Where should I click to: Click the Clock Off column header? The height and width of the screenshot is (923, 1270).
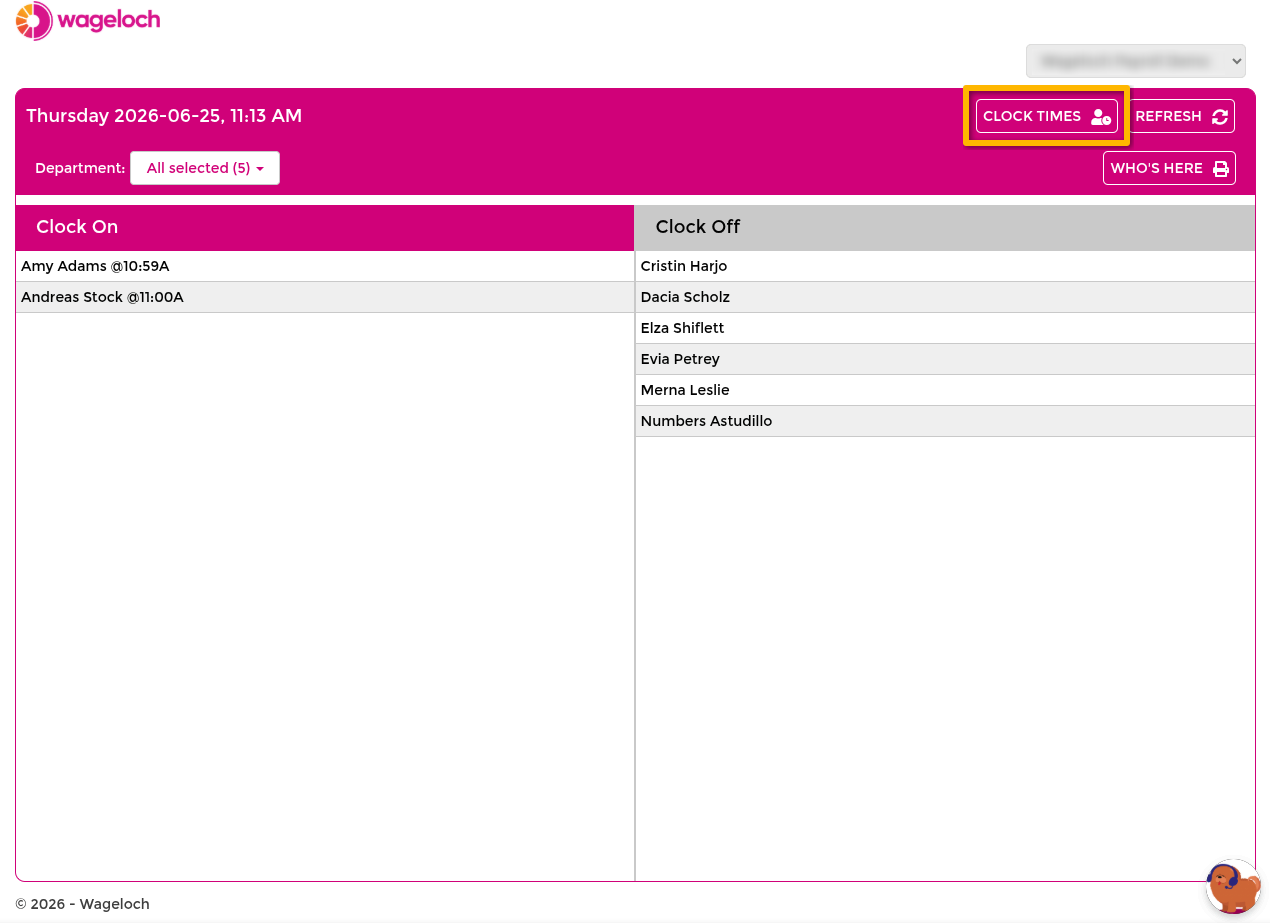tap(945, 227)
